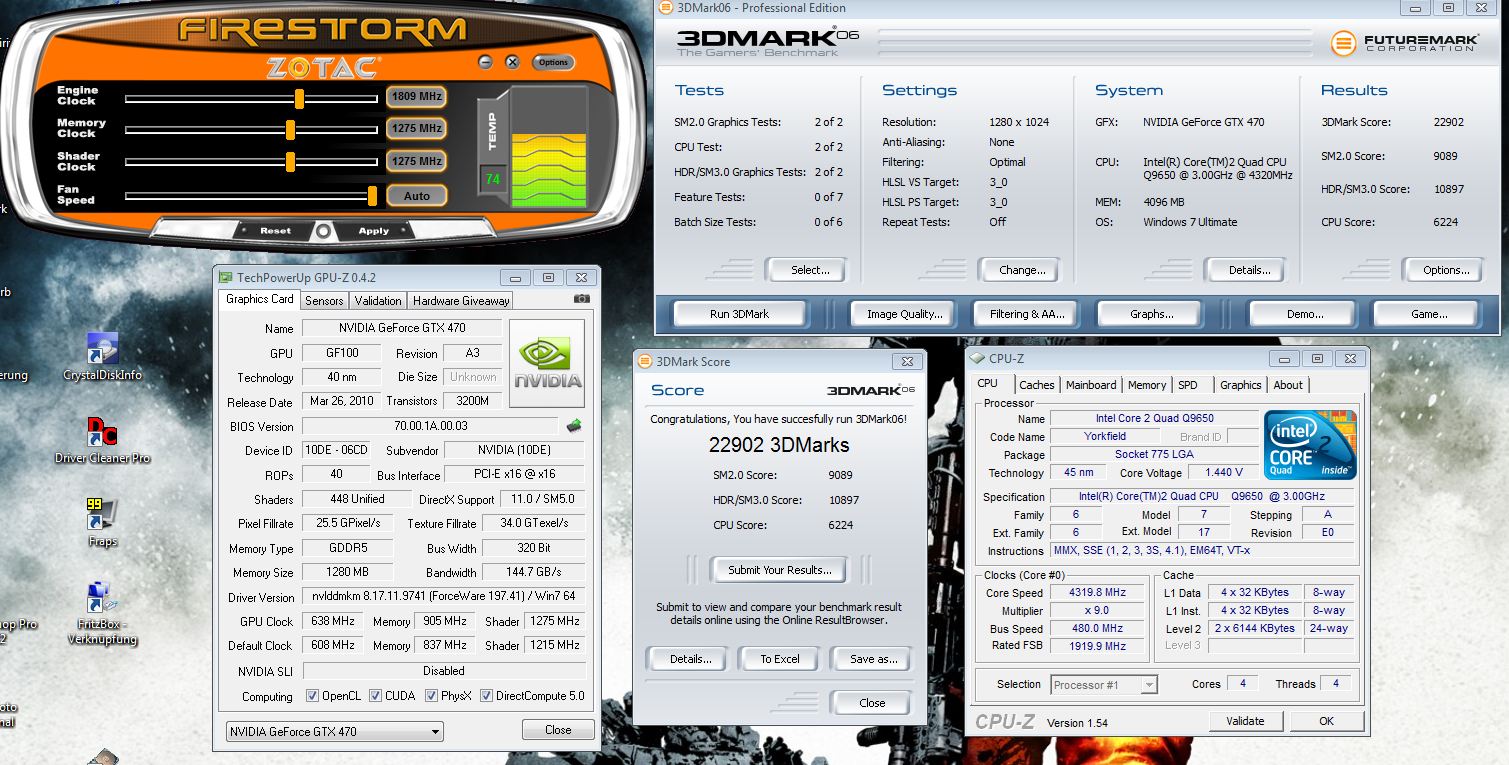Open GPU selection dropdown in GPU-Z
Image resolution: width=1509 pixels, height=765 pixels.
click(x=334, y=731)
